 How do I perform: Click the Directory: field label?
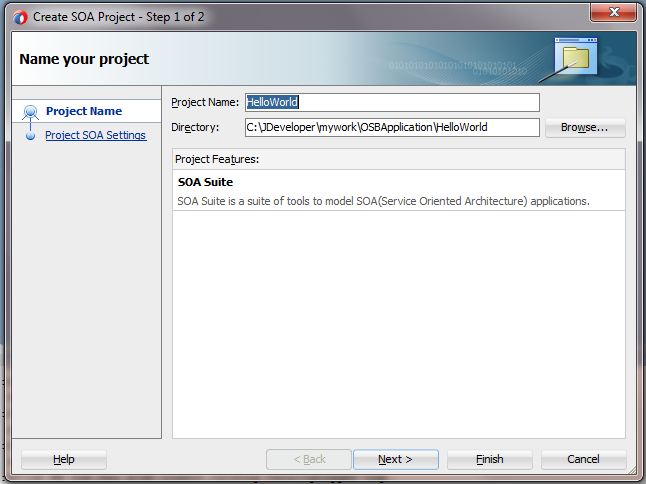coord(195,127)
